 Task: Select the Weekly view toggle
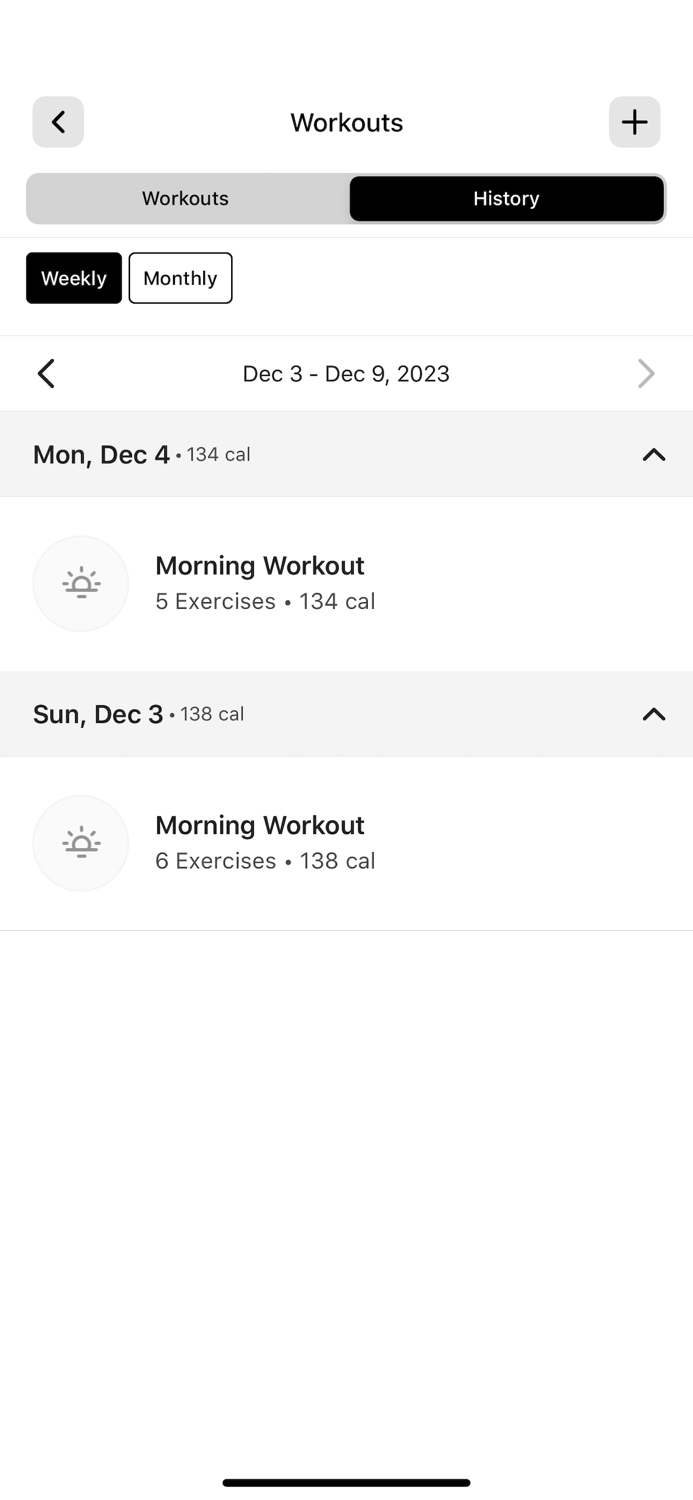[73, 278]
